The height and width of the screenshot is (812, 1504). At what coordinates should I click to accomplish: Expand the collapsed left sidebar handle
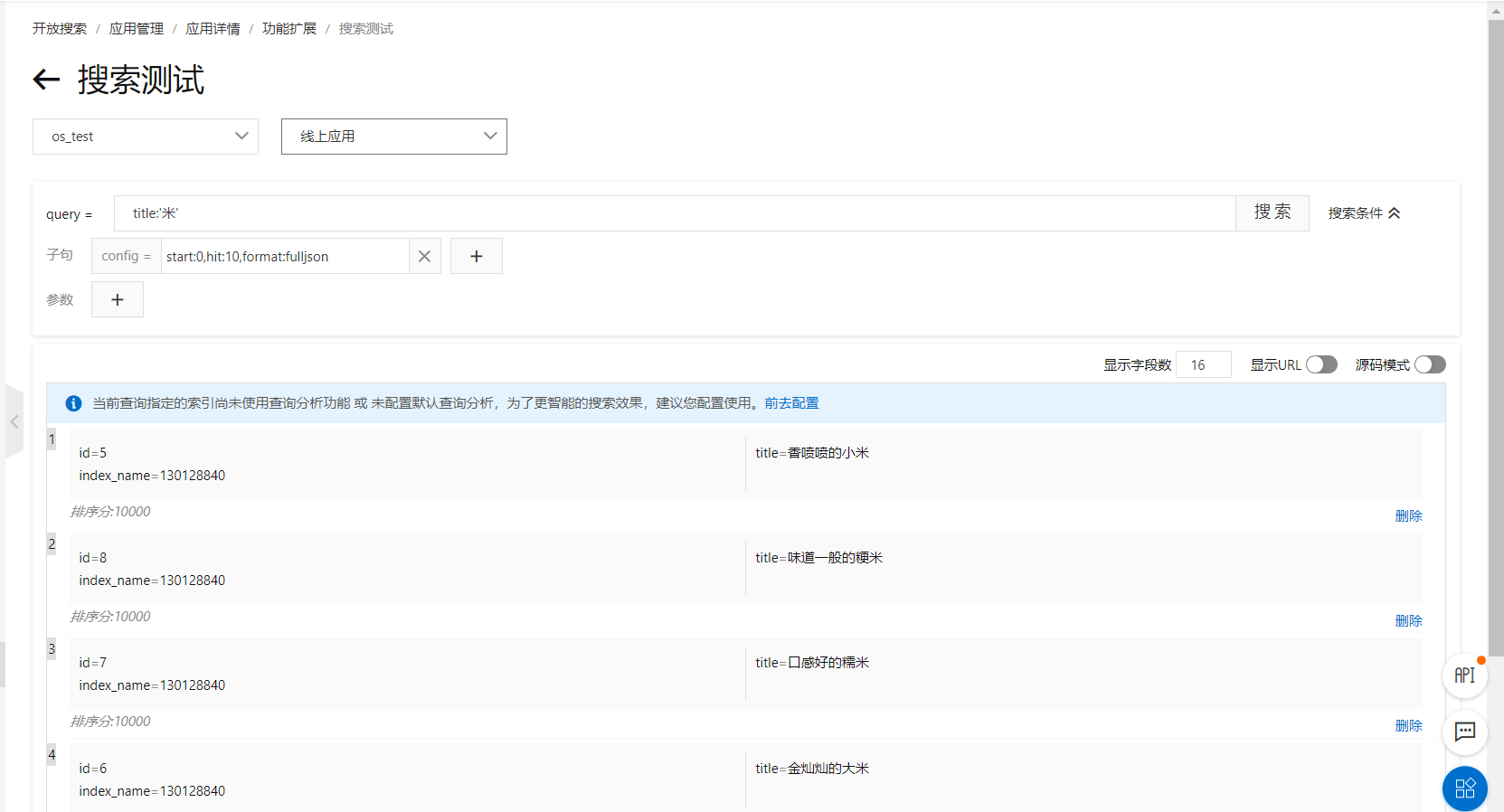pos(14,421)
